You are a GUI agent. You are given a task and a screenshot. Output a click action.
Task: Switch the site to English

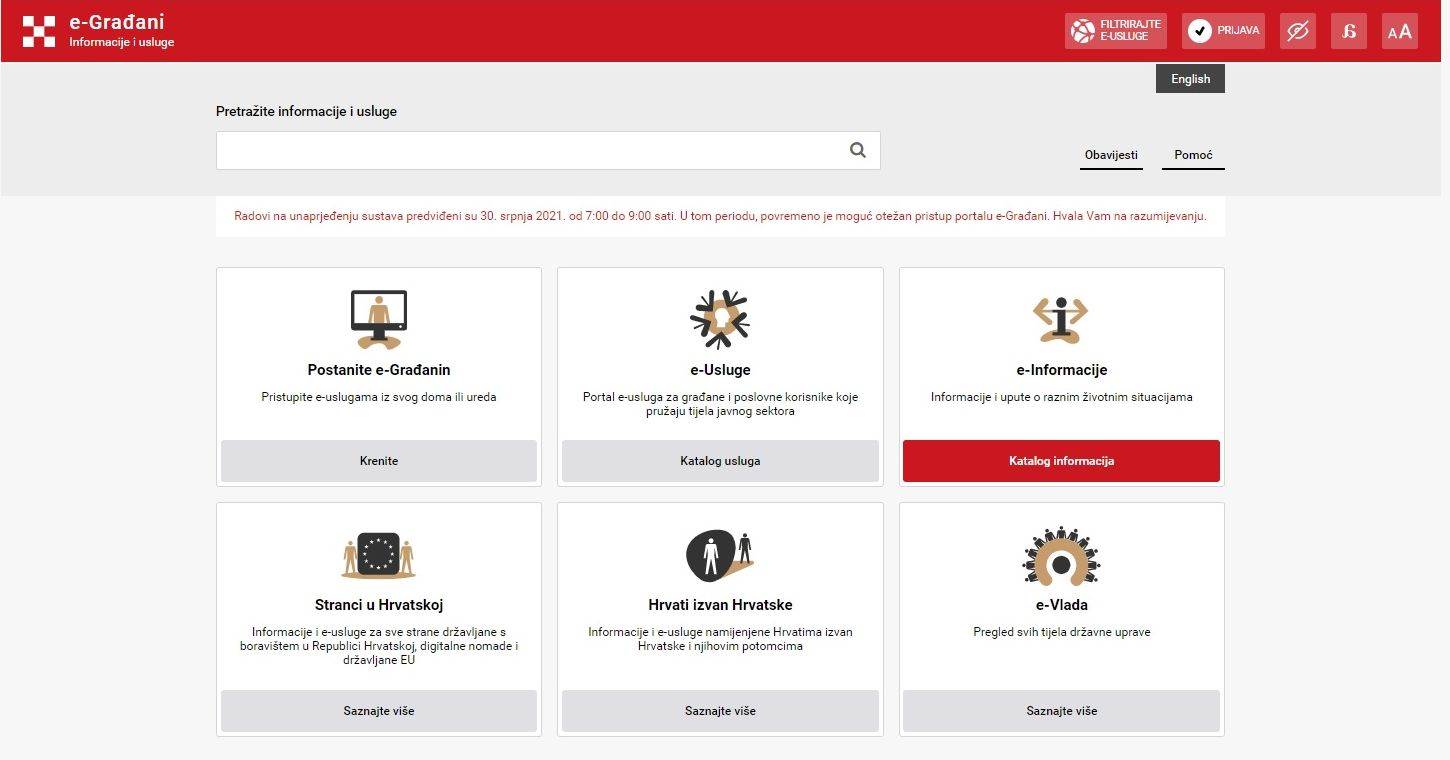(x=1189, y=78)
